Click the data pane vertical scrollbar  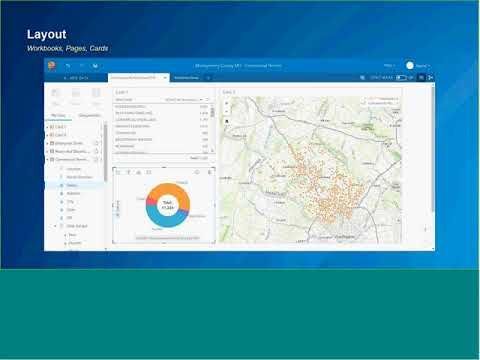pos(106,152)
